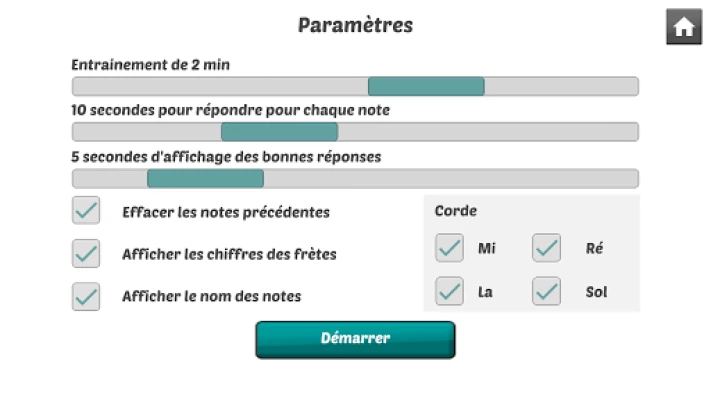Toggle the Sol string checkbox

[546, 292]
